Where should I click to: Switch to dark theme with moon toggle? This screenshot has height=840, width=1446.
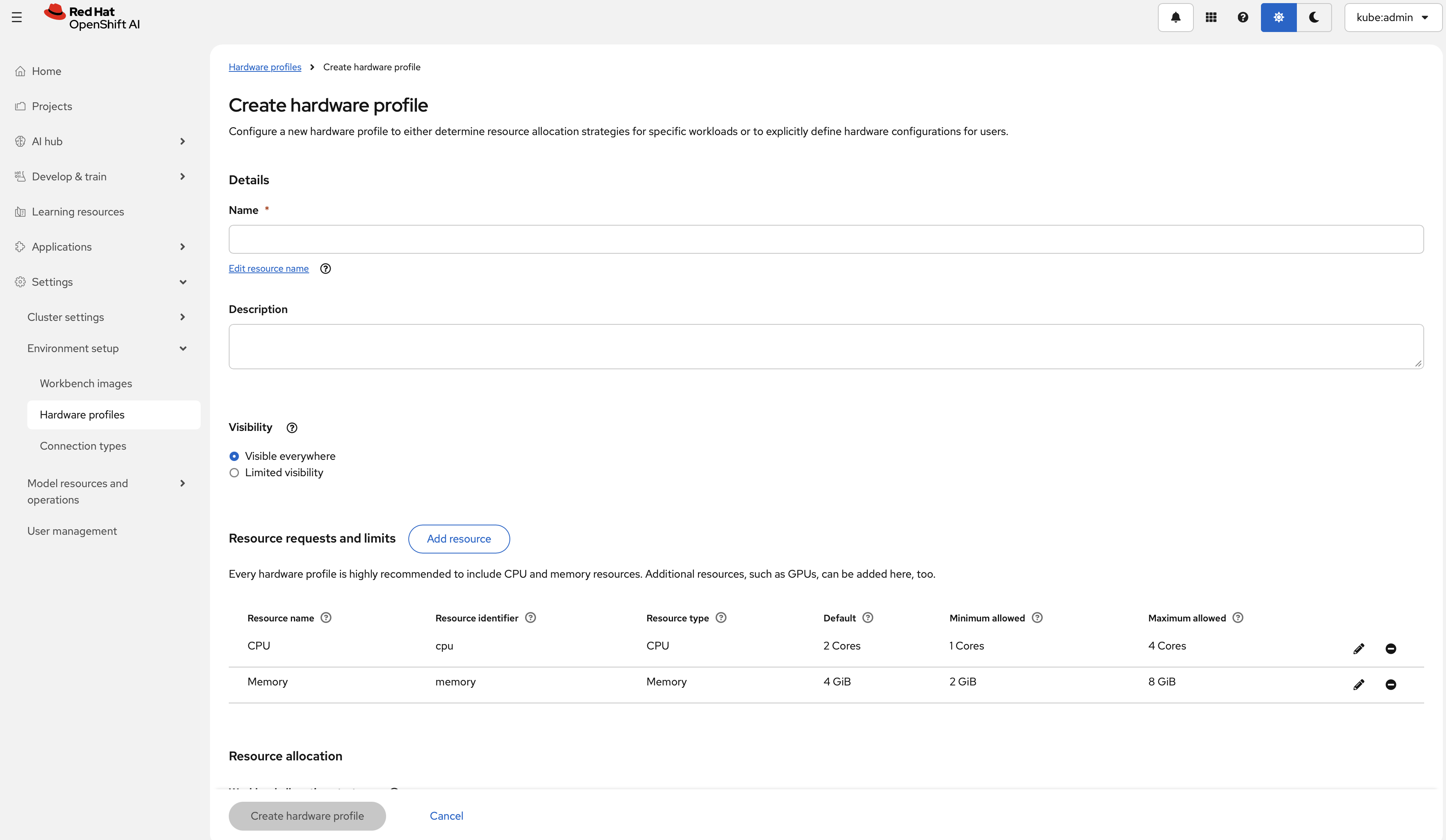(x=1313, y=17)
